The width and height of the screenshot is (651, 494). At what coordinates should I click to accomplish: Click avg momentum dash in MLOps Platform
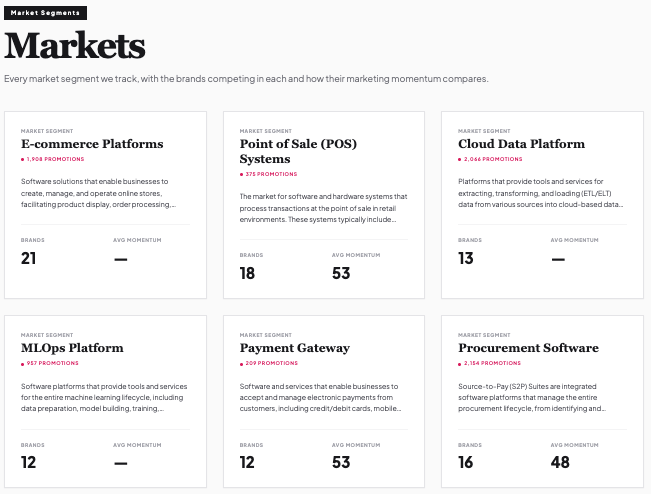point(121,463)
